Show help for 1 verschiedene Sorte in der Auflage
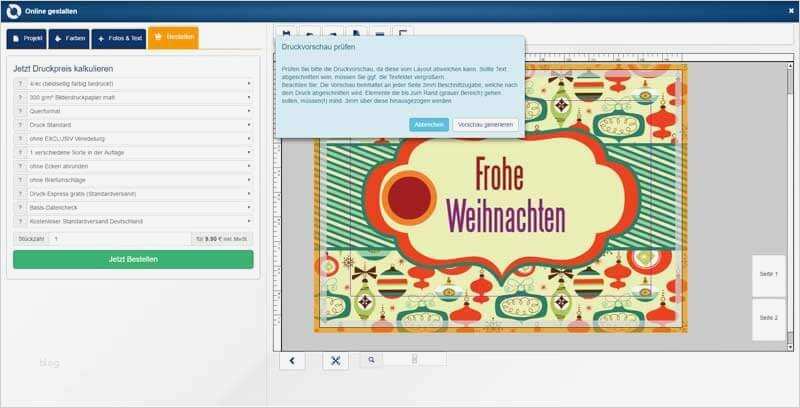This screenshot has width=800, height=408. tap(20, 152)
